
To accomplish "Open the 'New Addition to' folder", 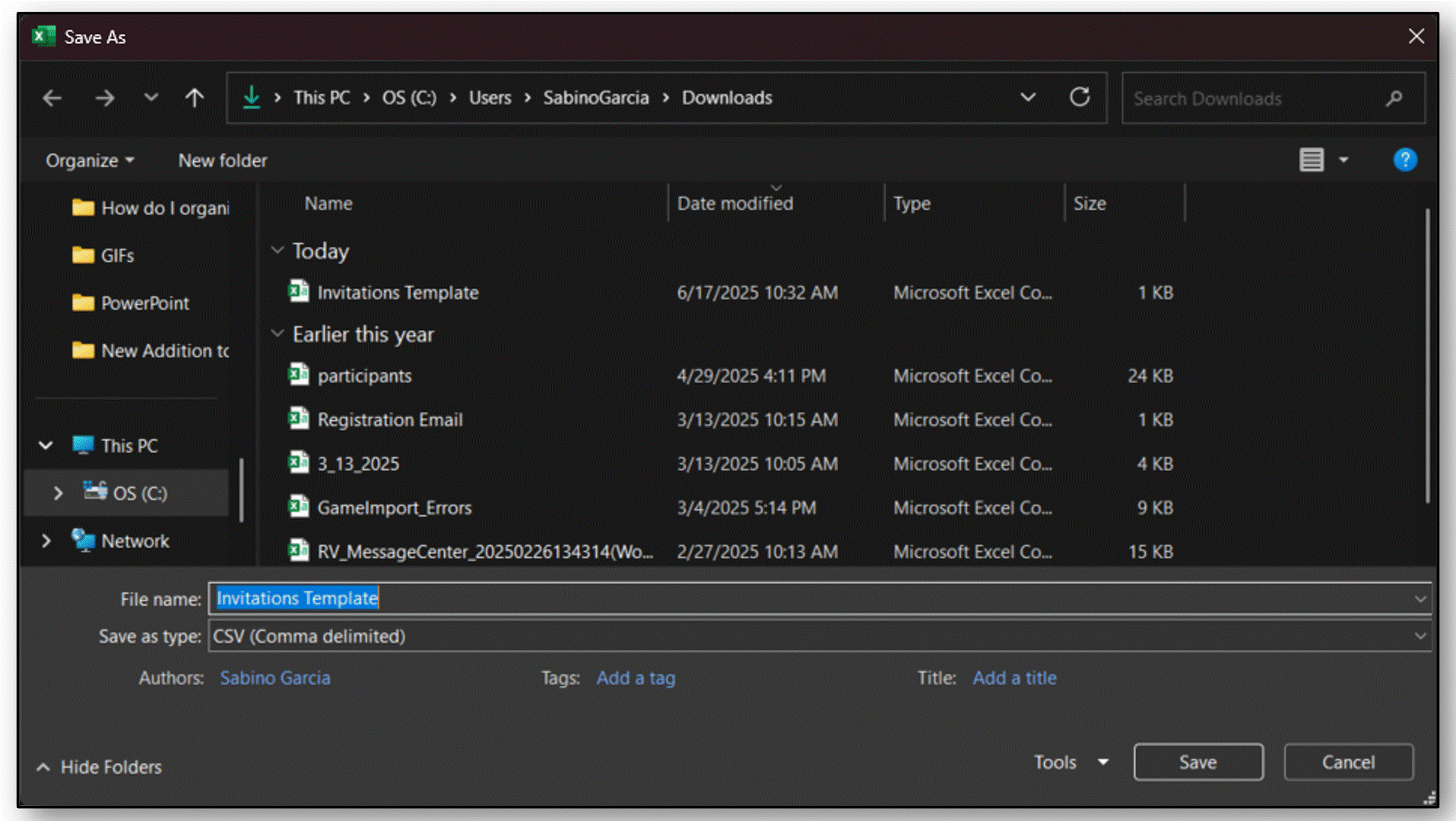I will (x=151, y=350).
